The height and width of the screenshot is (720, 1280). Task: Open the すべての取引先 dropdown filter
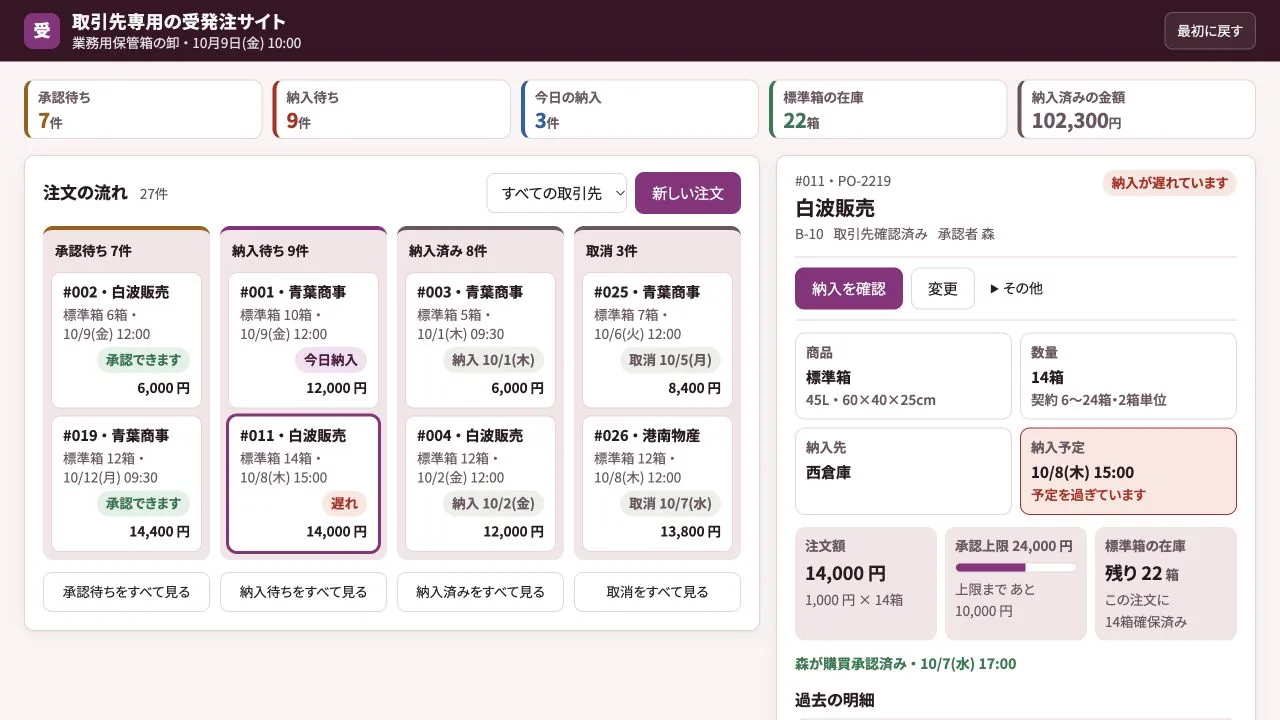point(557,193)
